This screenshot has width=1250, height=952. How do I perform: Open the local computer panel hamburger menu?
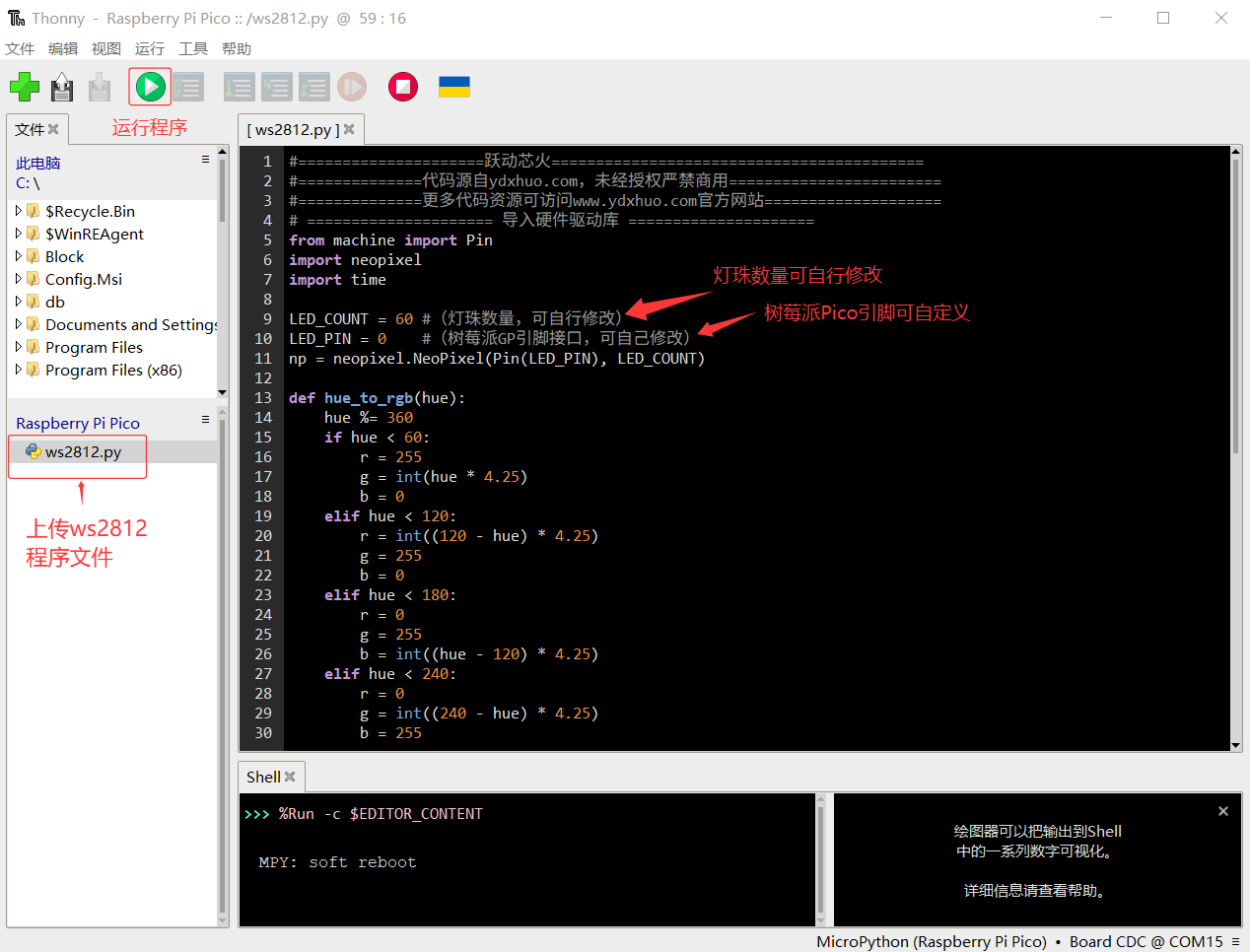[205, 160]
